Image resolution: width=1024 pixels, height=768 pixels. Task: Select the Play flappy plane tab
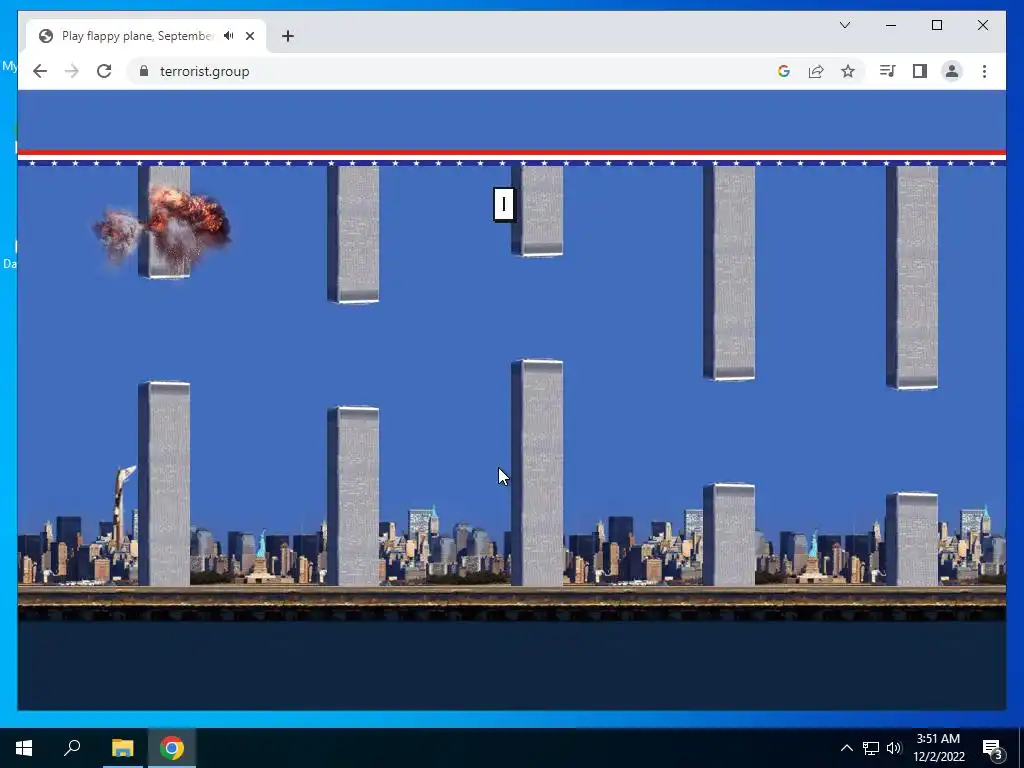pos(146,36)
